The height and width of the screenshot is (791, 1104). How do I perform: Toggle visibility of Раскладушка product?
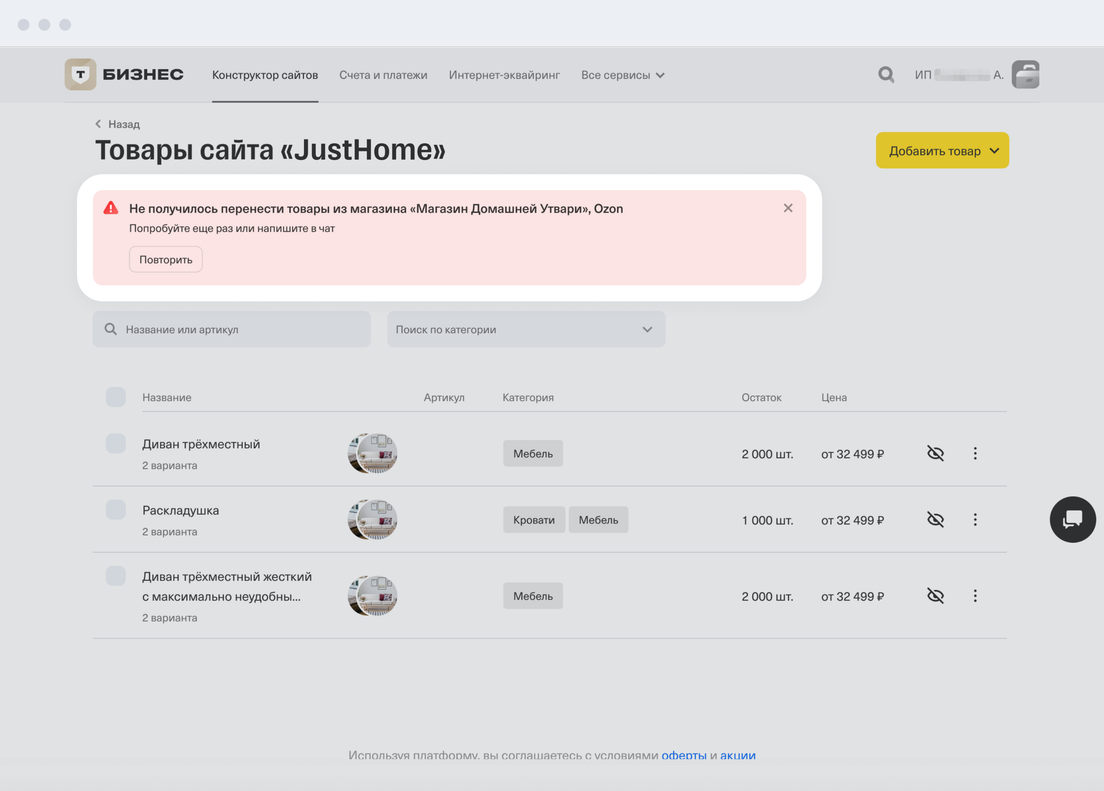tap(935, 520)
